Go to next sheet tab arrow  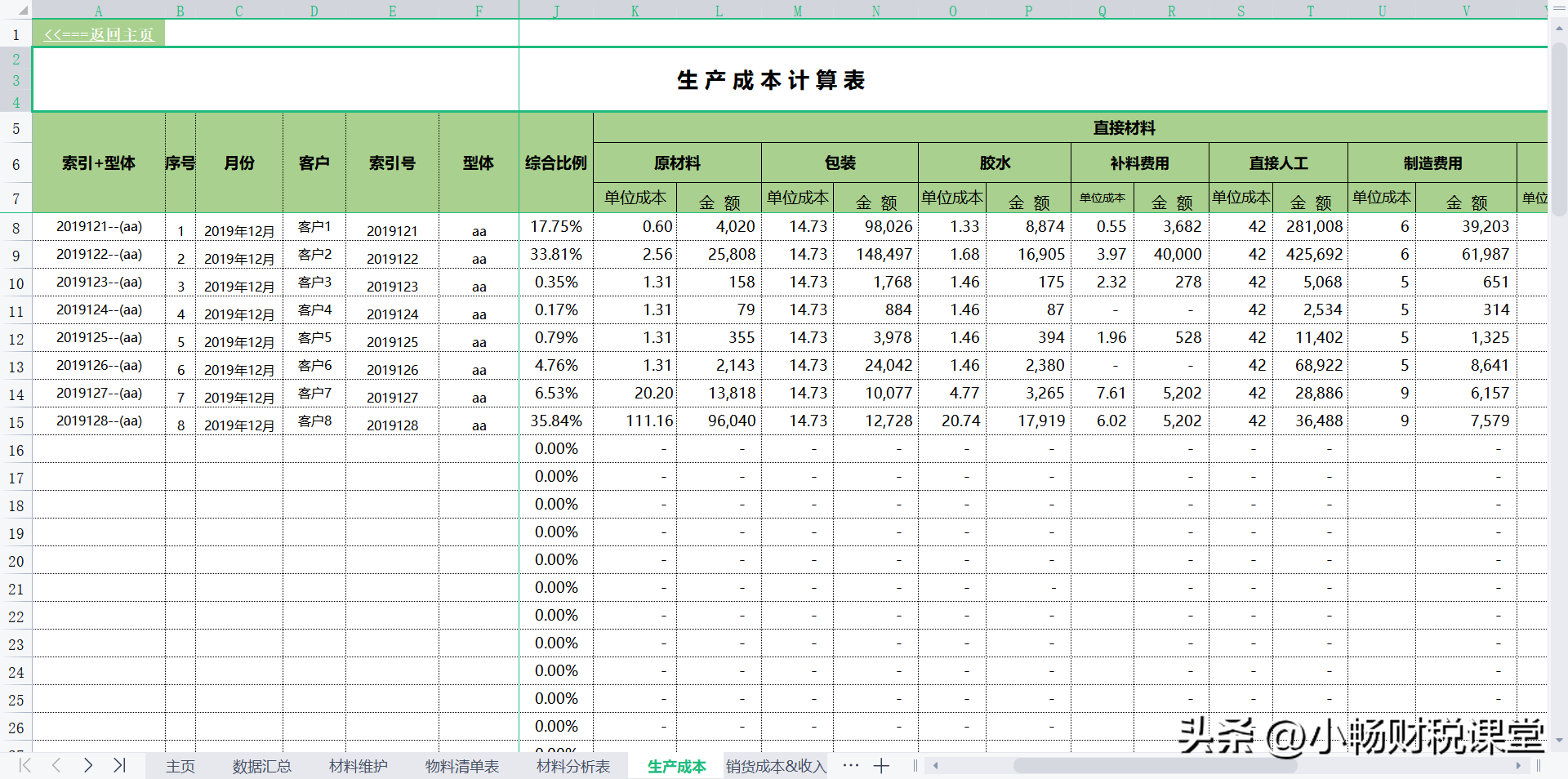point(88,765)
